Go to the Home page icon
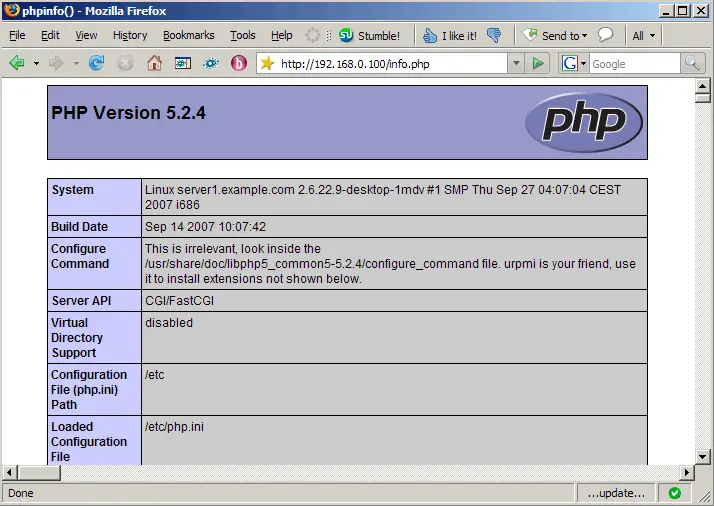The image size is (714, 506). (154, 63)
